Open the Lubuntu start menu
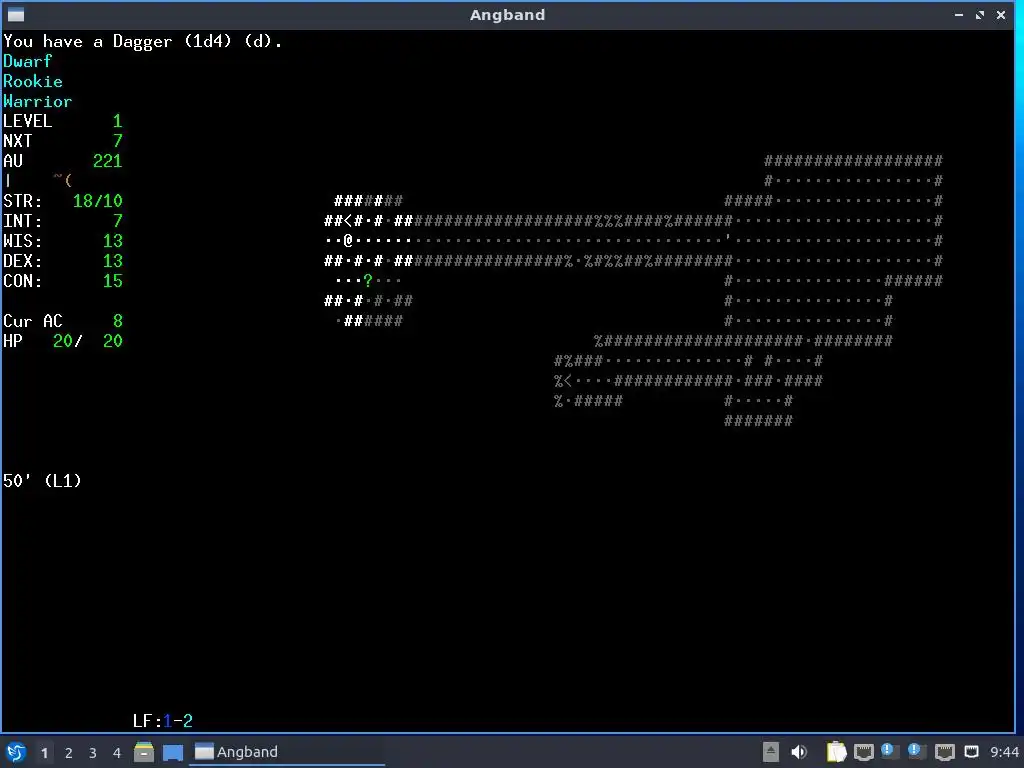This screenshot has width=1024, height=768. pos(16,752)
